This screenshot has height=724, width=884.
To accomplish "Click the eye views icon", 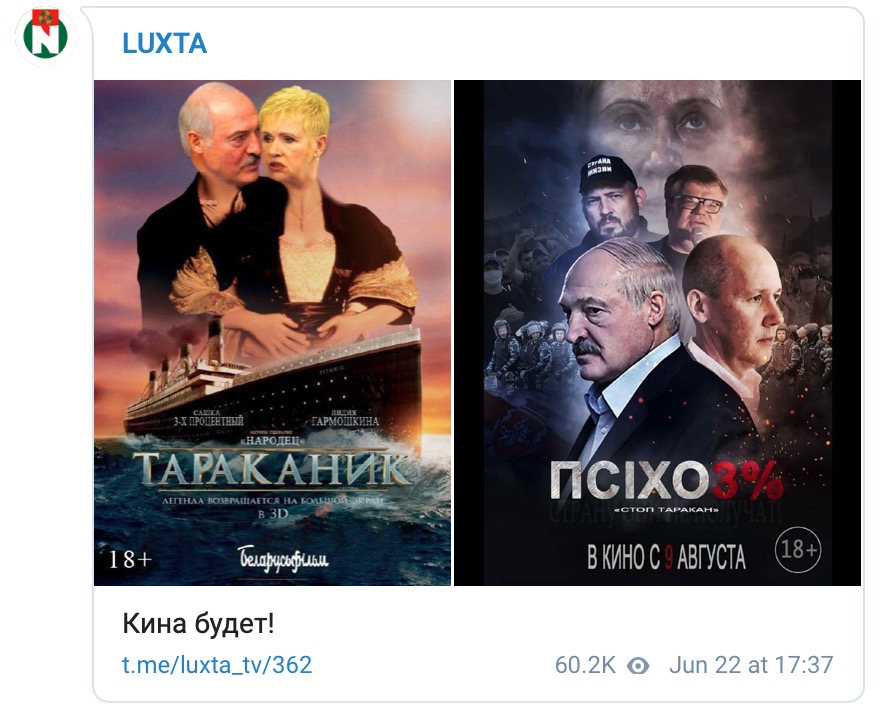I will tap(638, 666).
